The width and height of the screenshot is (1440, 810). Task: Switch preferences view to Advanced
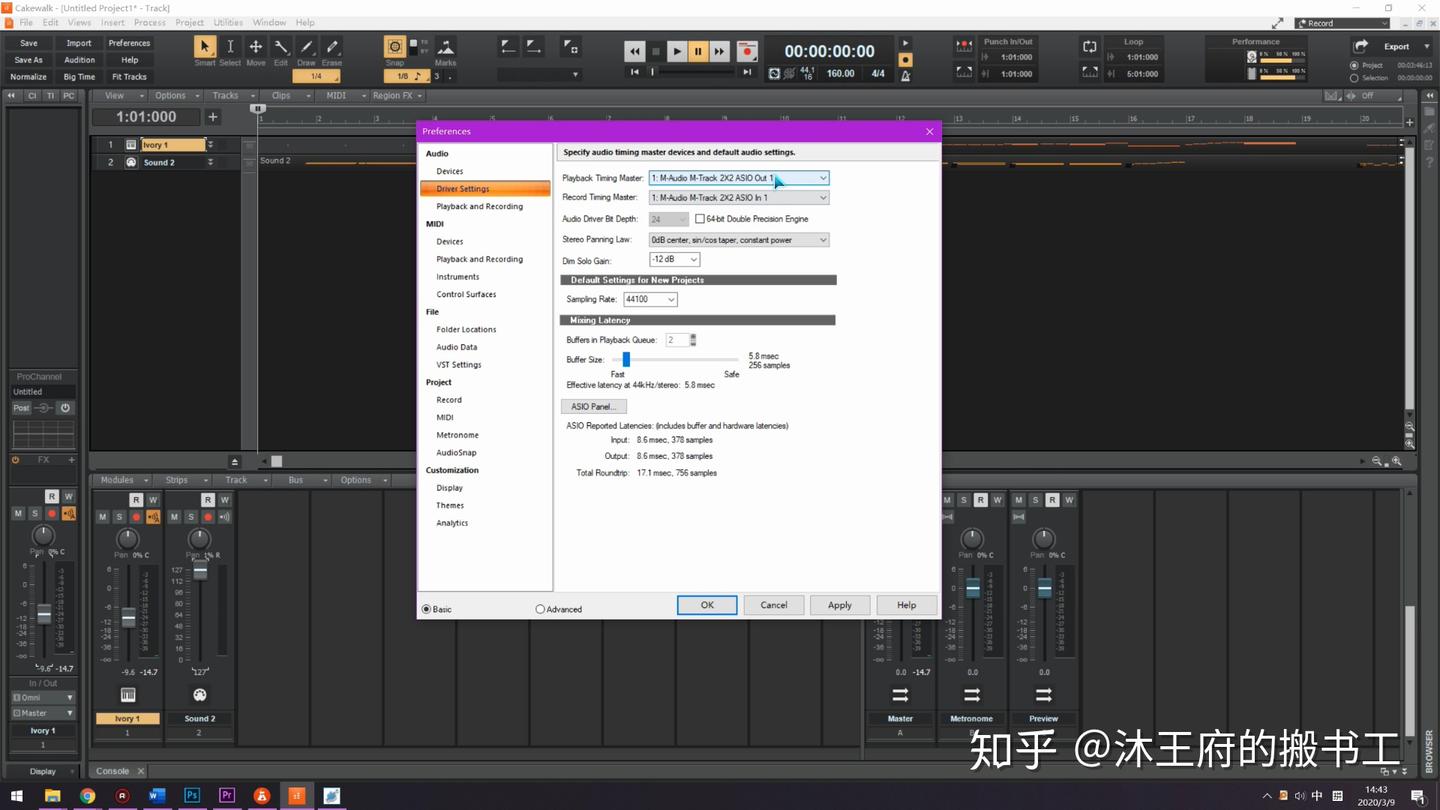540,608
